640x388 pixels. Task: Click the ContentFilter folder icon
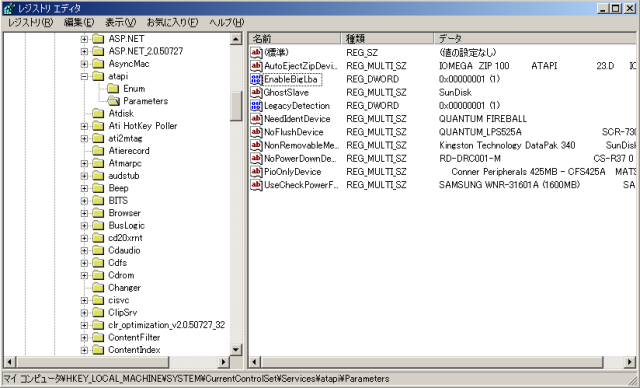pyautogui.click(x=98, y=337)
